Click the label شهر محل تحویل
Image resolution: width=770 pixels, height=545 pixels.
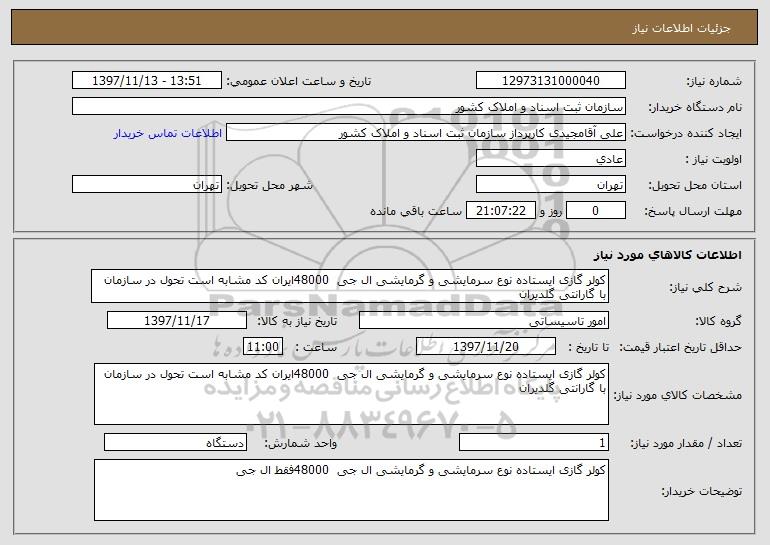[x=269, y=185]
